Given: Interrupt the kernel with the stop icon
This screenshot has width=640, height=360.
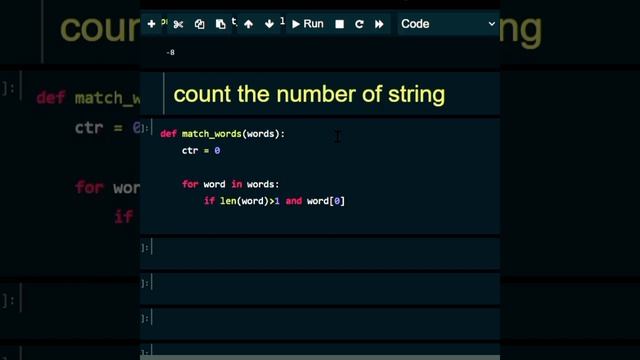Looking at the screenshot, I should pyautogui.click(x=339, y=24).
